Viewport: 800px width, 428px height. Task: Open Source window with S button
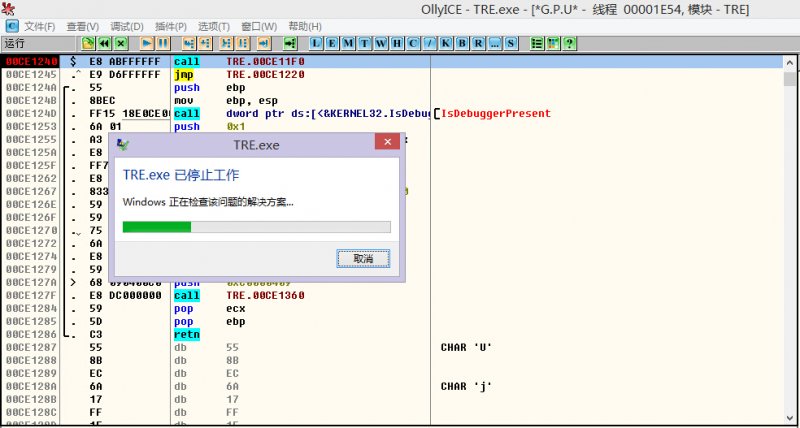pos(510,44)
